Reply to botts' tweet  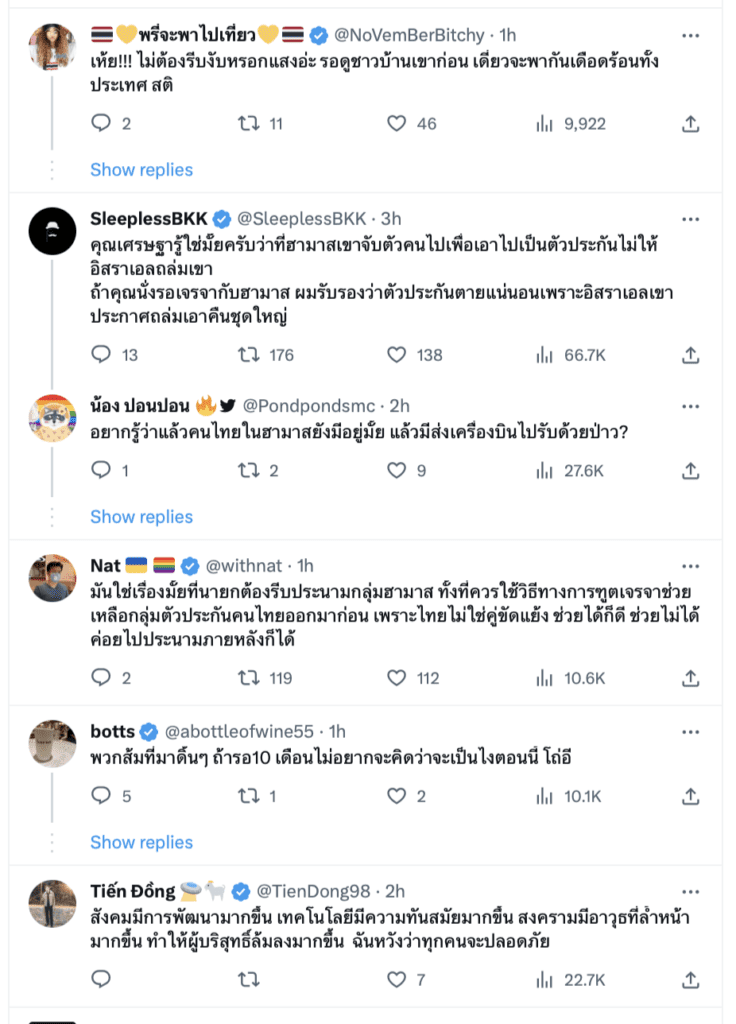(x=101, y=796)
